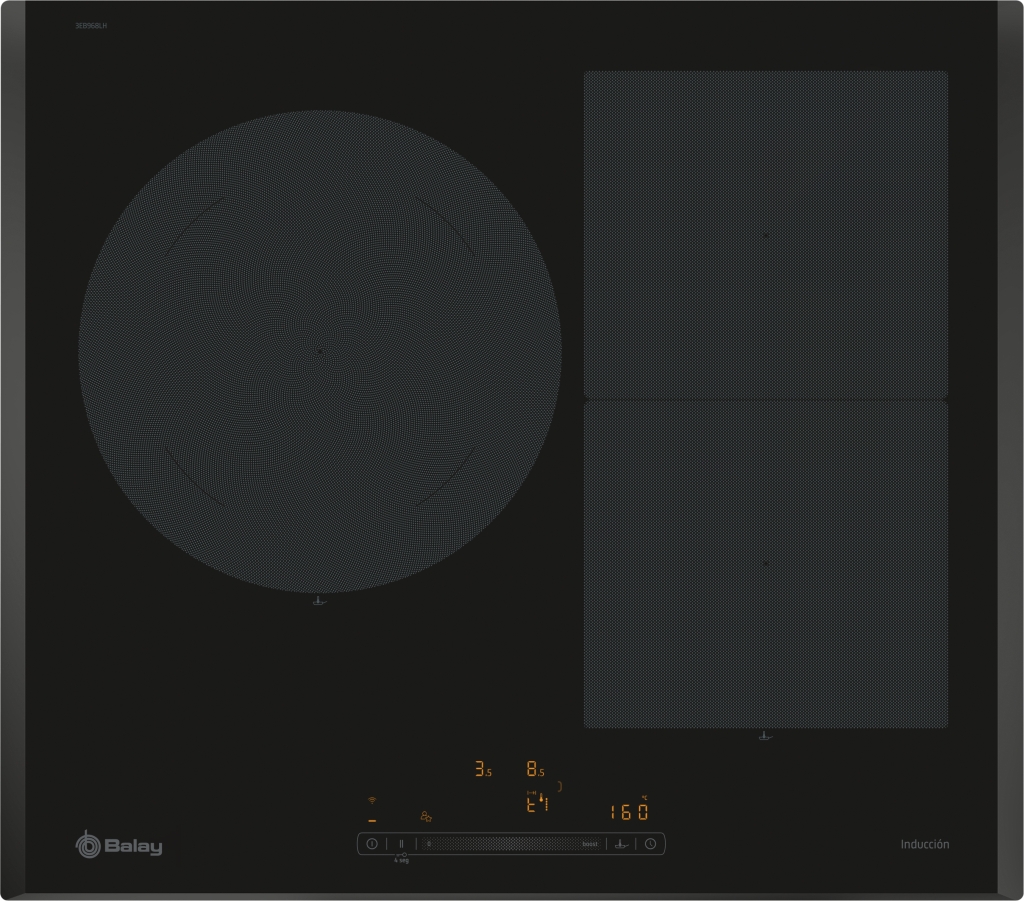Tap the pan symbol below the flex zone
This screenshot has height=901, width=1024.
point(765,738)
